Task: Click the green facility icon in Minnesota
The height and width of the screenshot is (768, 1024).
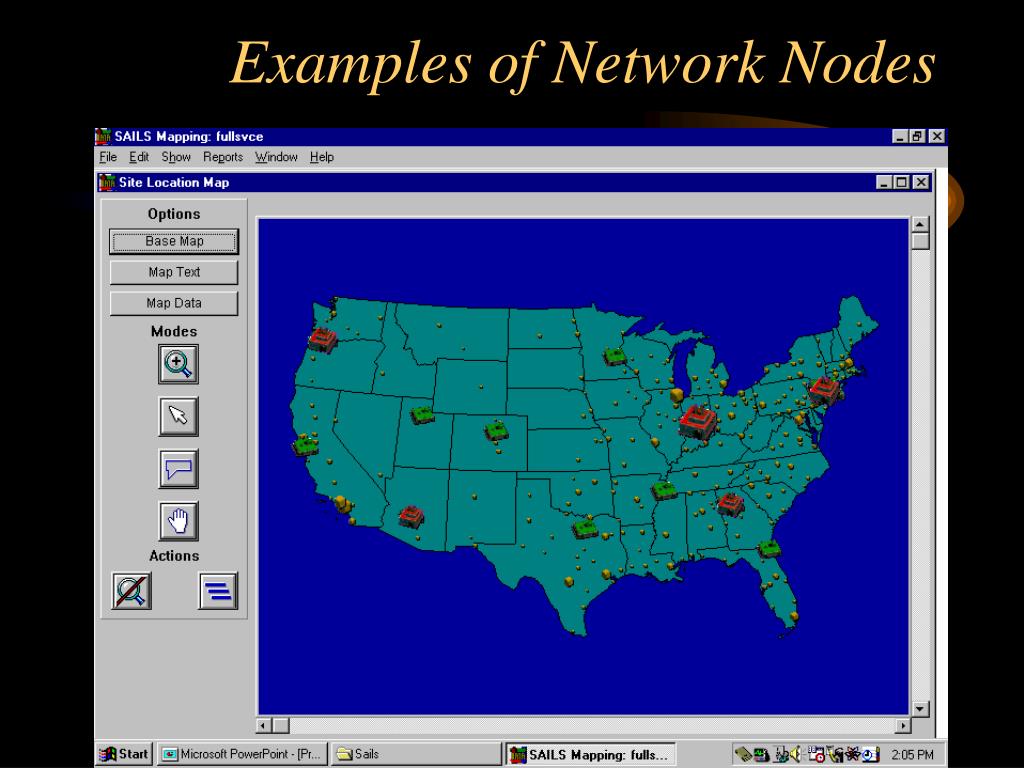Action: point(615,356)
